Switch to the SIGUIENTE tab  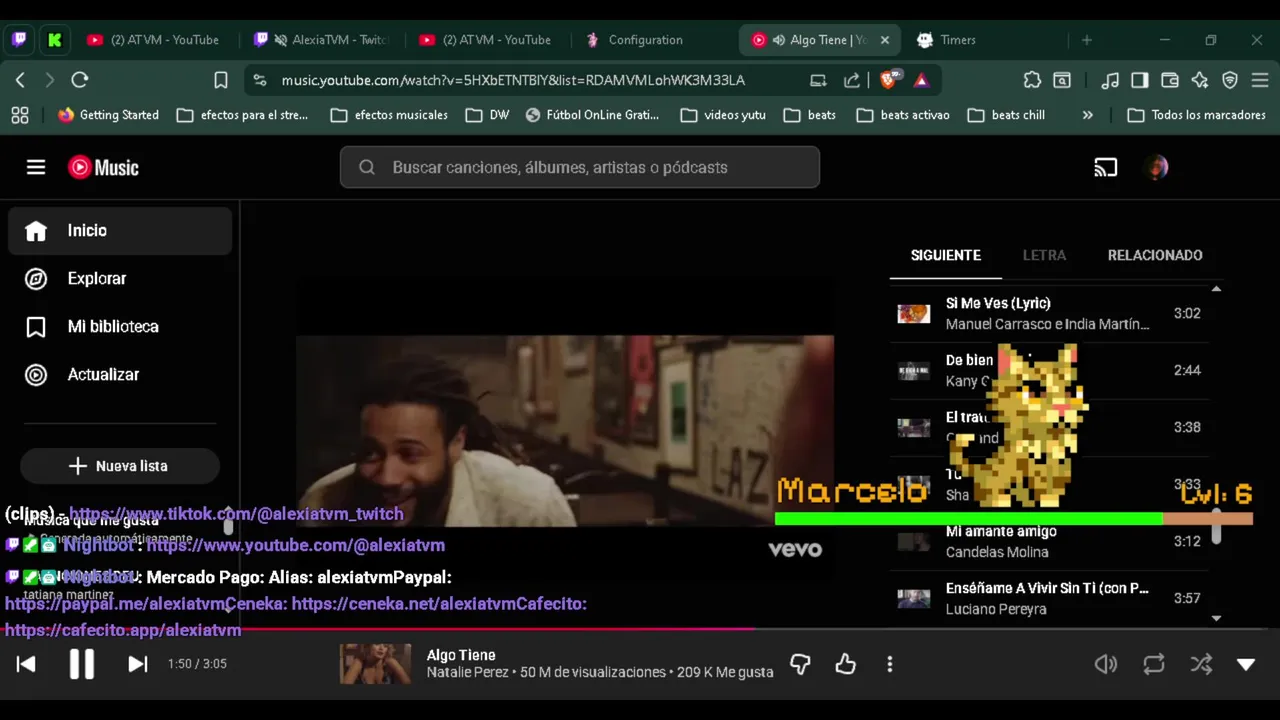coord(946,255)
